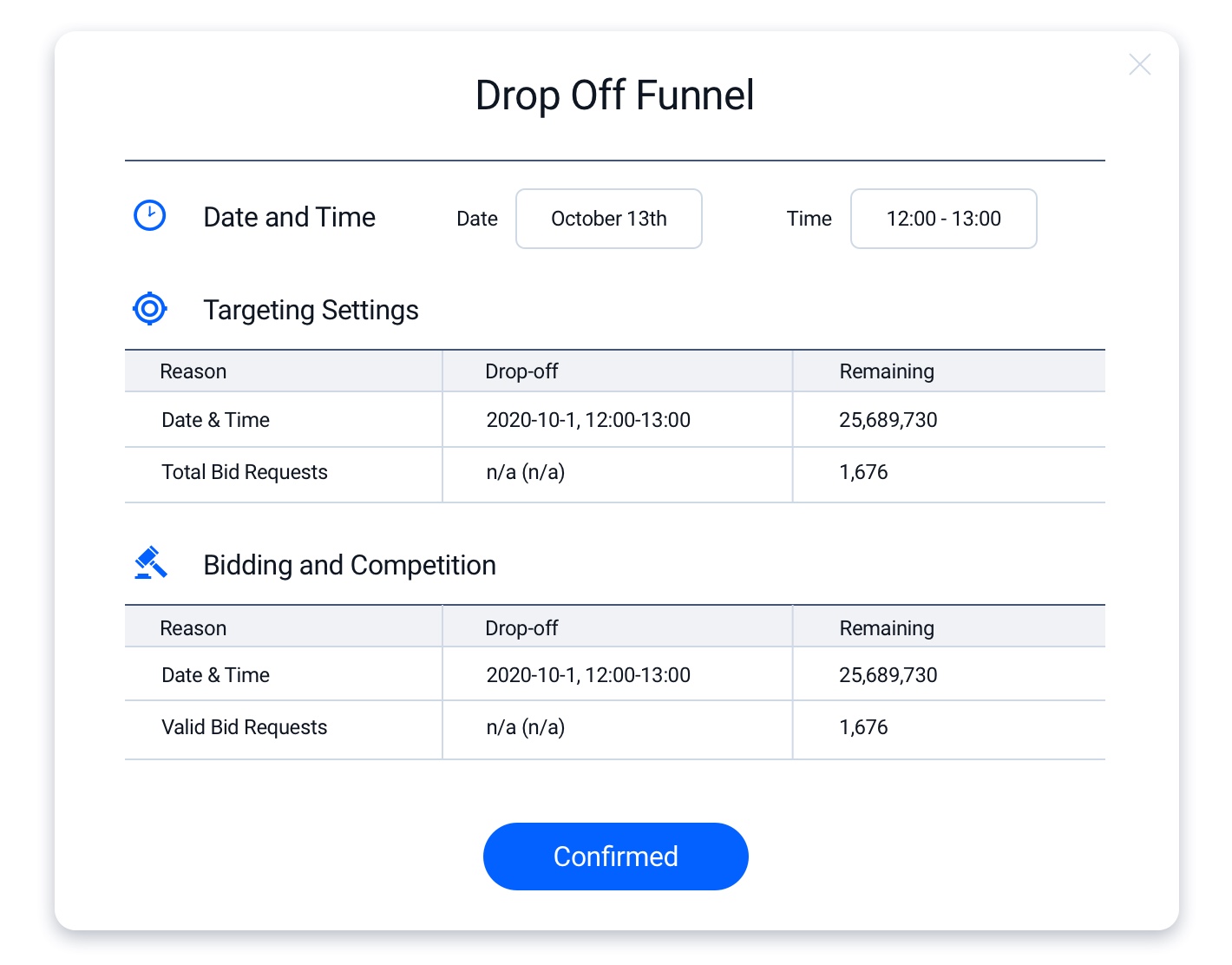Click the clock icon beside Date and Time
The width and height of the screenshot is (1232, 965).
click(x=149, y=216)
